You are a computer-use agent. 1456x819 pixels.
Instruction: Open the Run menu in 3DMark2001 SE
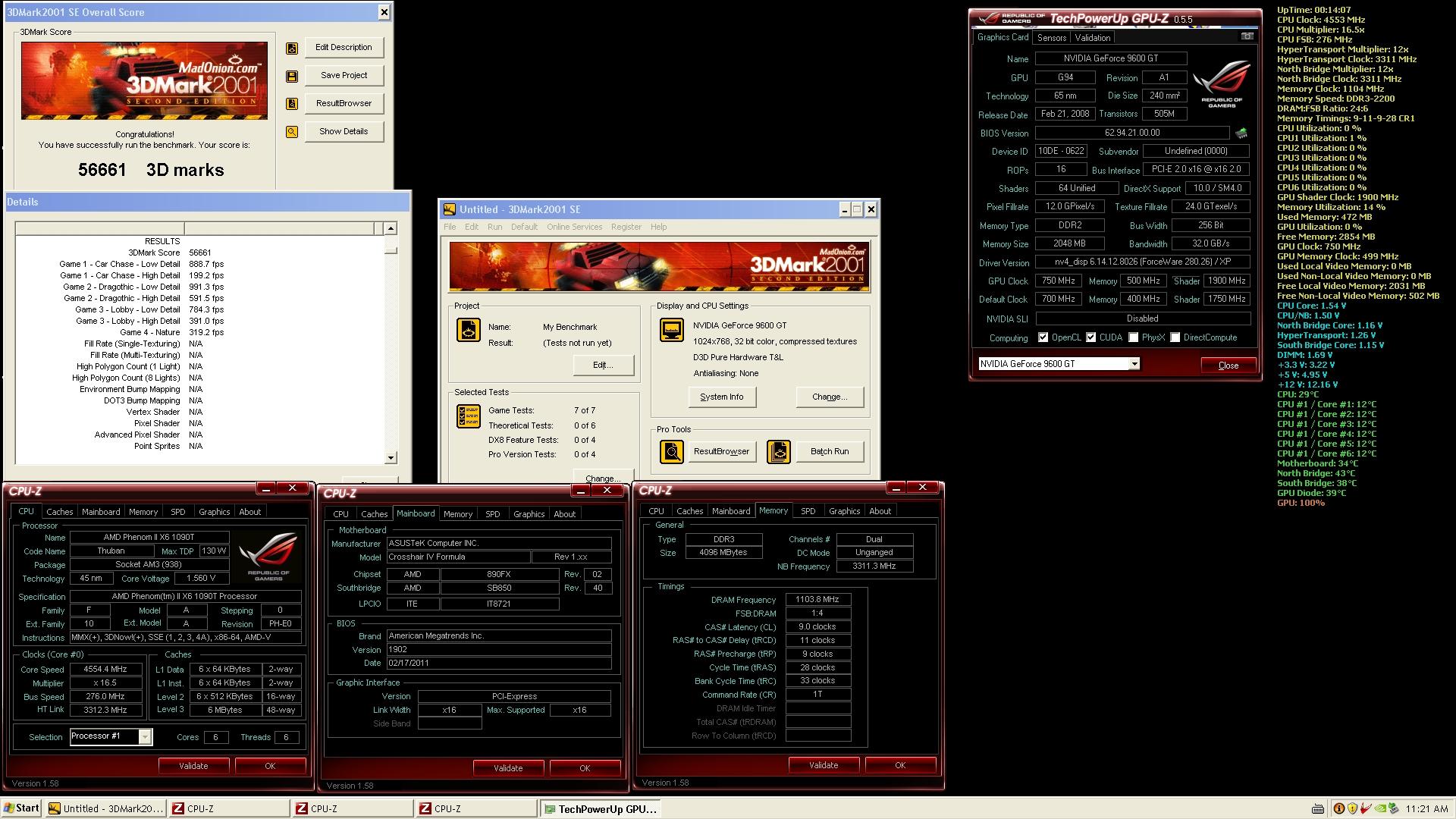[x=494, y=227]
